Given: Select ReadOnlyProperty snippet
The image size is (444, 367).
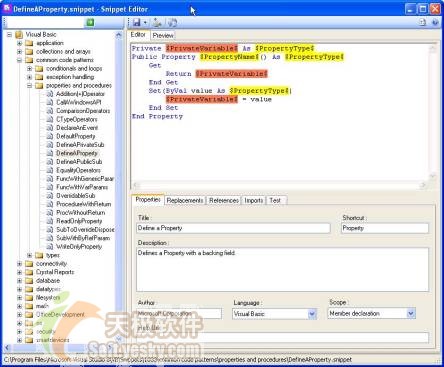Looking at the screenshot, I should (x=79, y=221).
